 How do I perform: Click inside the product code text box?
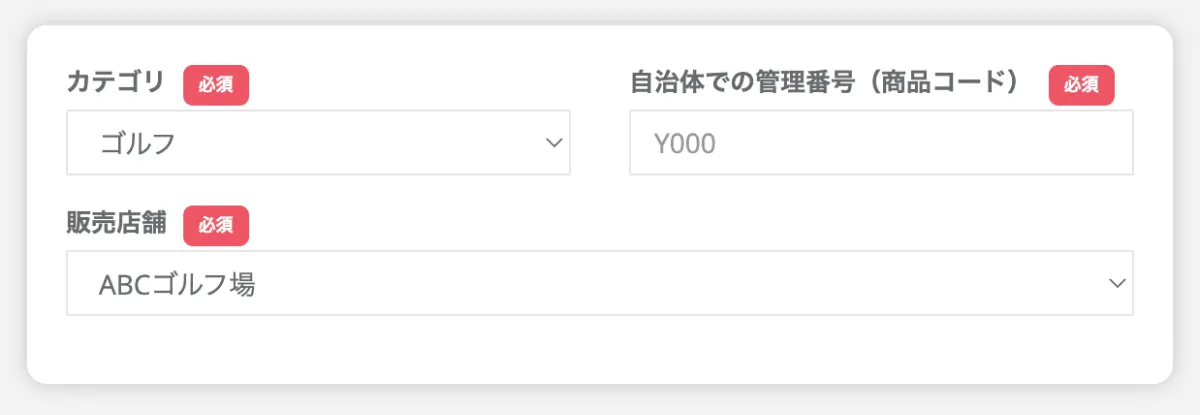(881, 143)
